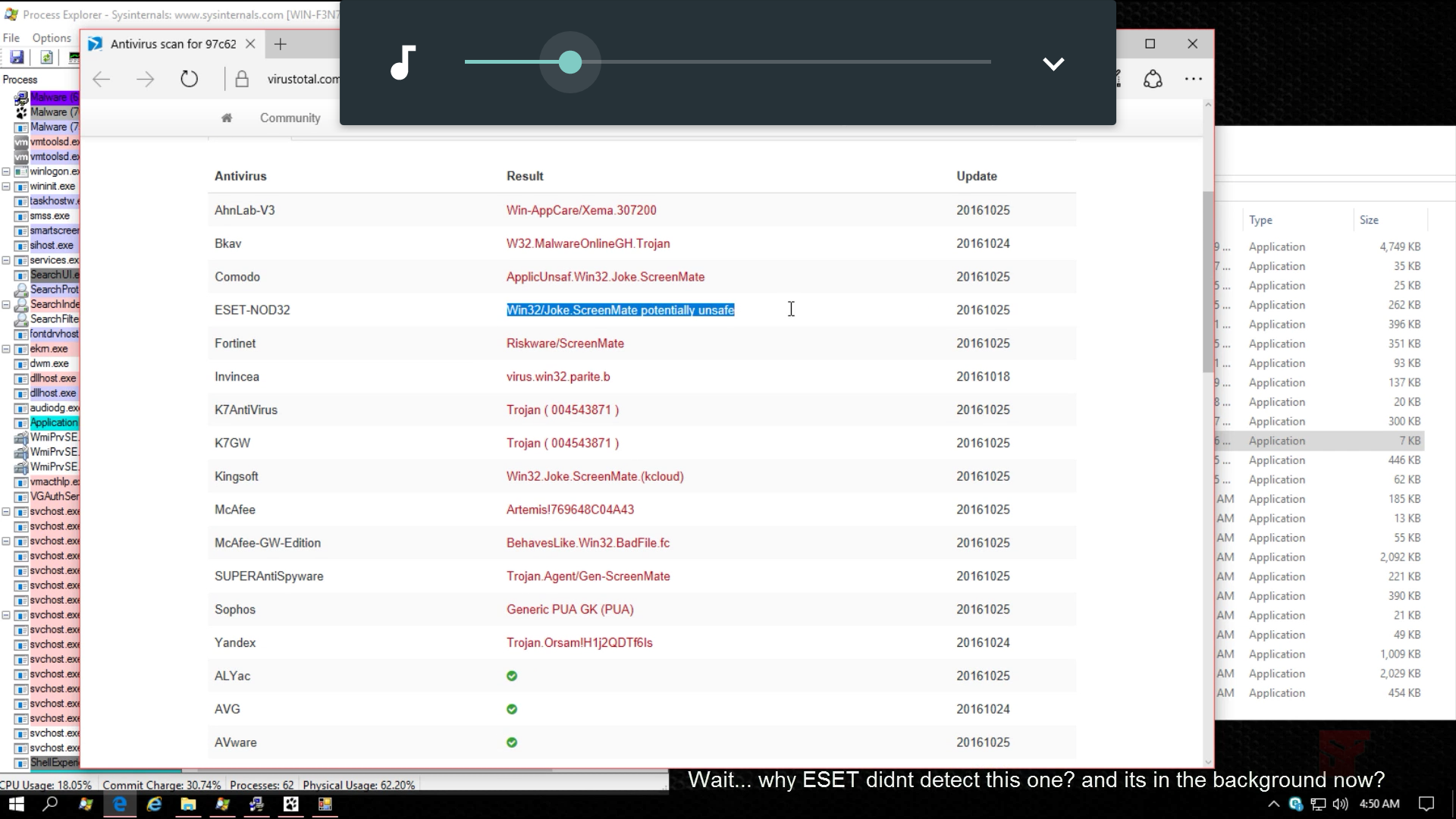Screen dimensions: 1456x819
Task: Click the Refresh Now toolbar icon
Action: [x=46, y=58]
